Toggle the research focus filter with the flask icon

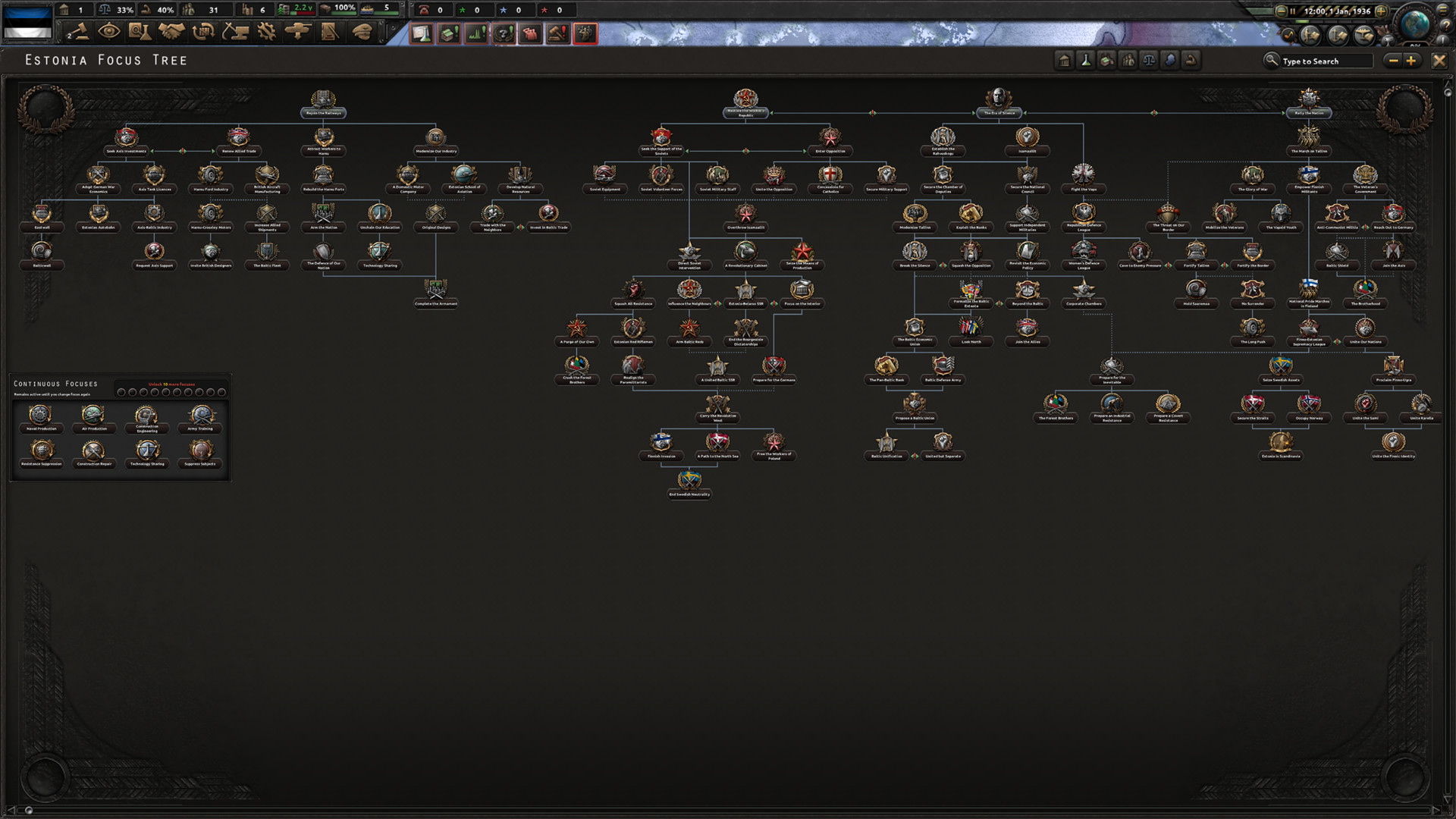point(1087,61)
